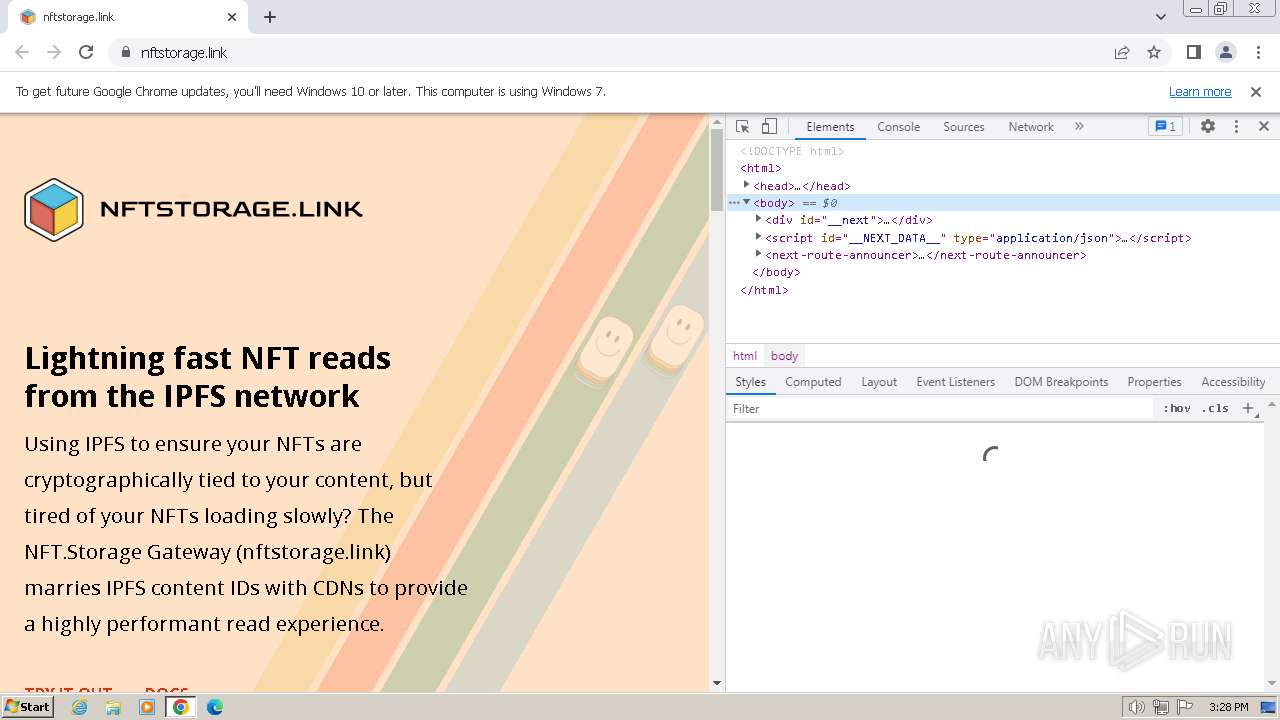1280x720 pixels.
Task: Bookmark this page with star icon
Action: pos(1154,52)
